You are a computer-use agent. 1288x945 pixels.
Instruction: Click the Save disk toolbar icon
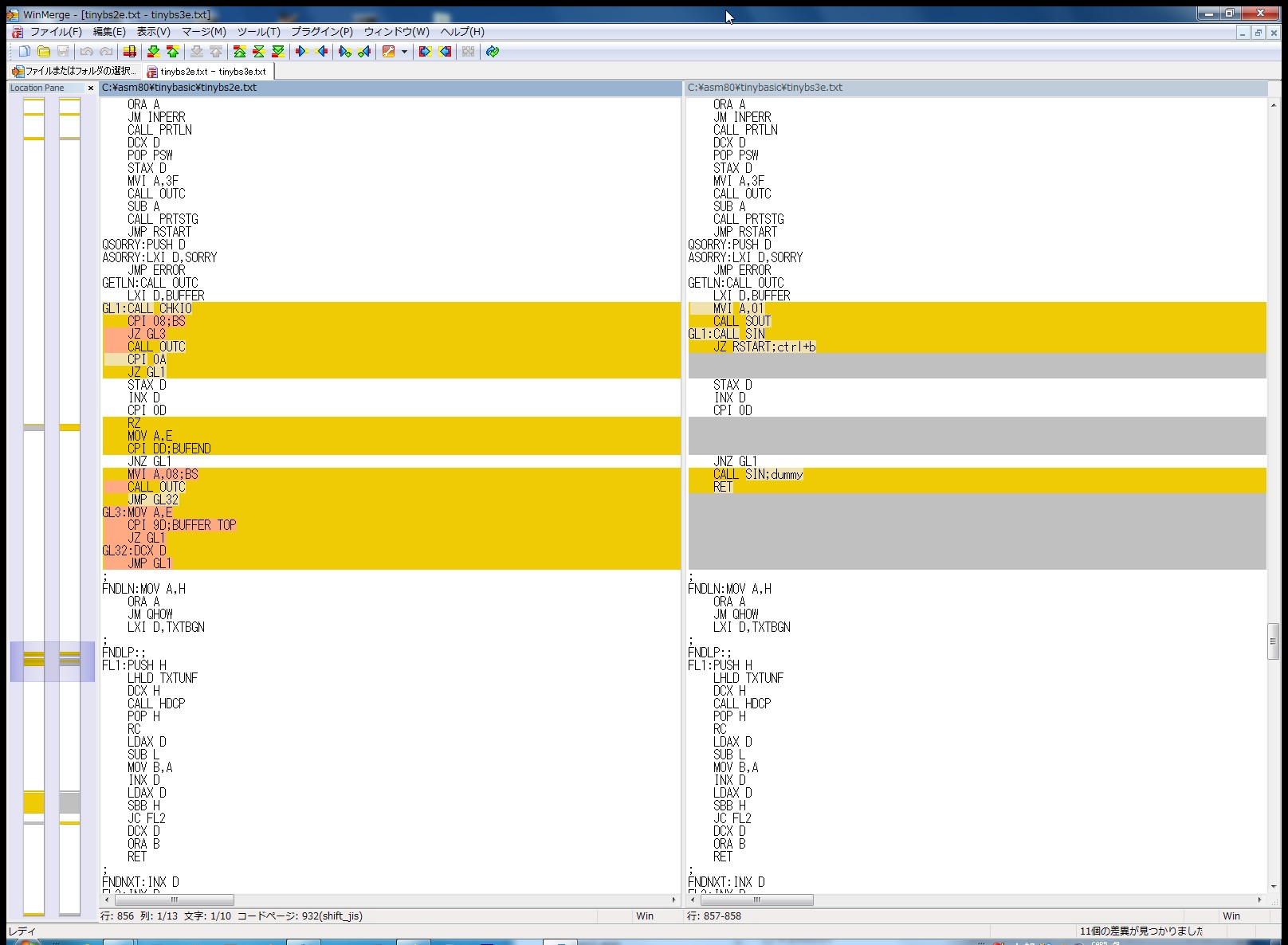click(63, 52)
